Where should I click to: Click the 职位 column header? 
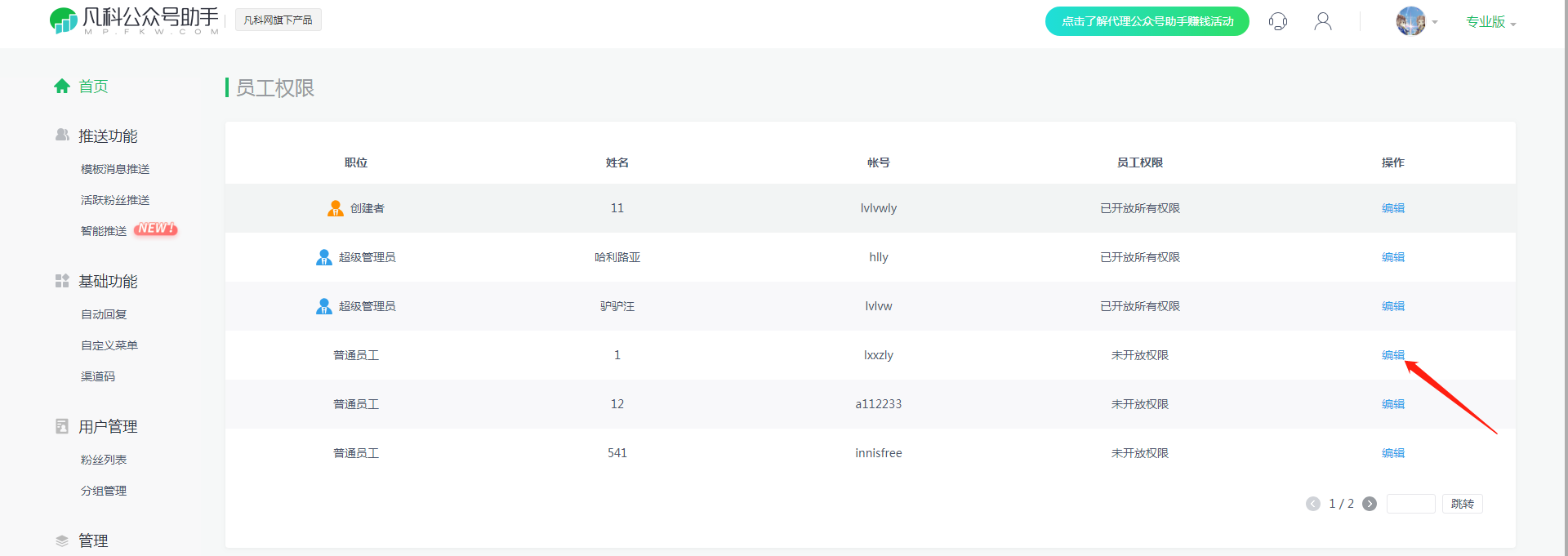tap(356, 162)
